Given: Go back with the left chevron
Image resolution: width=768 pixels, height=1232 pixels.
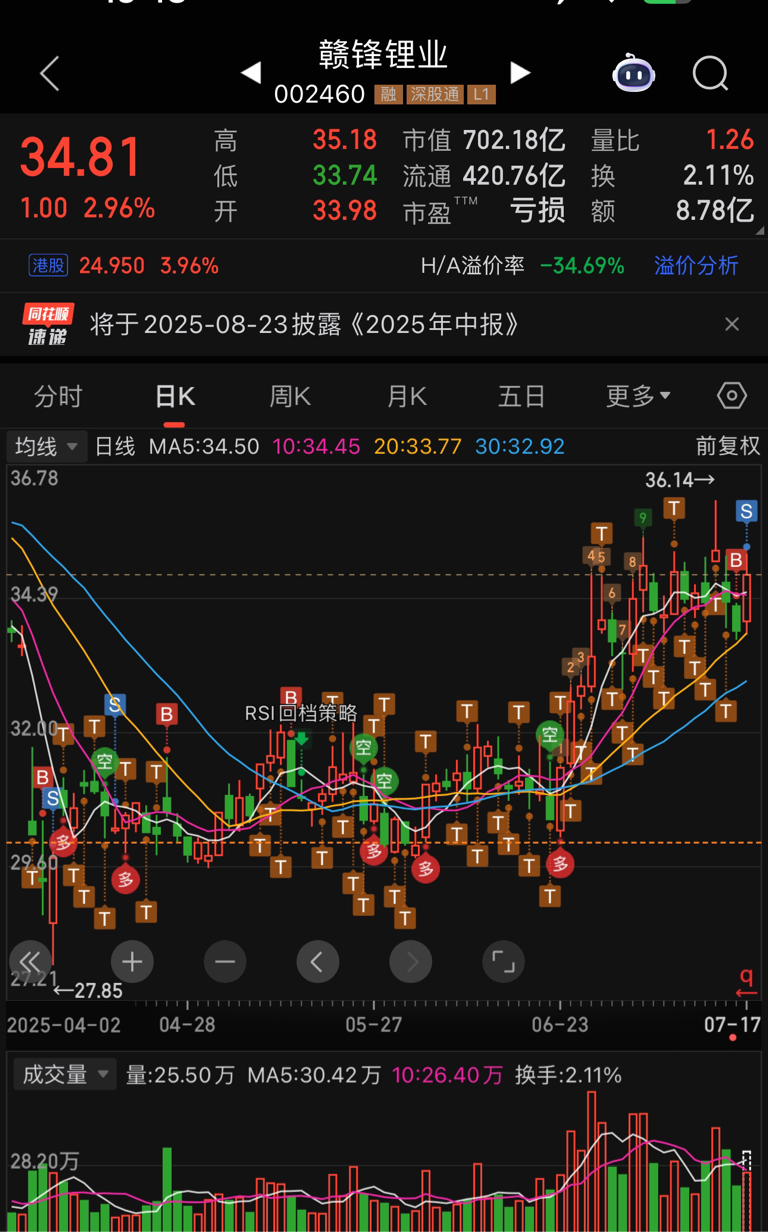Looking at the screenshot, I should coord(49,74).
